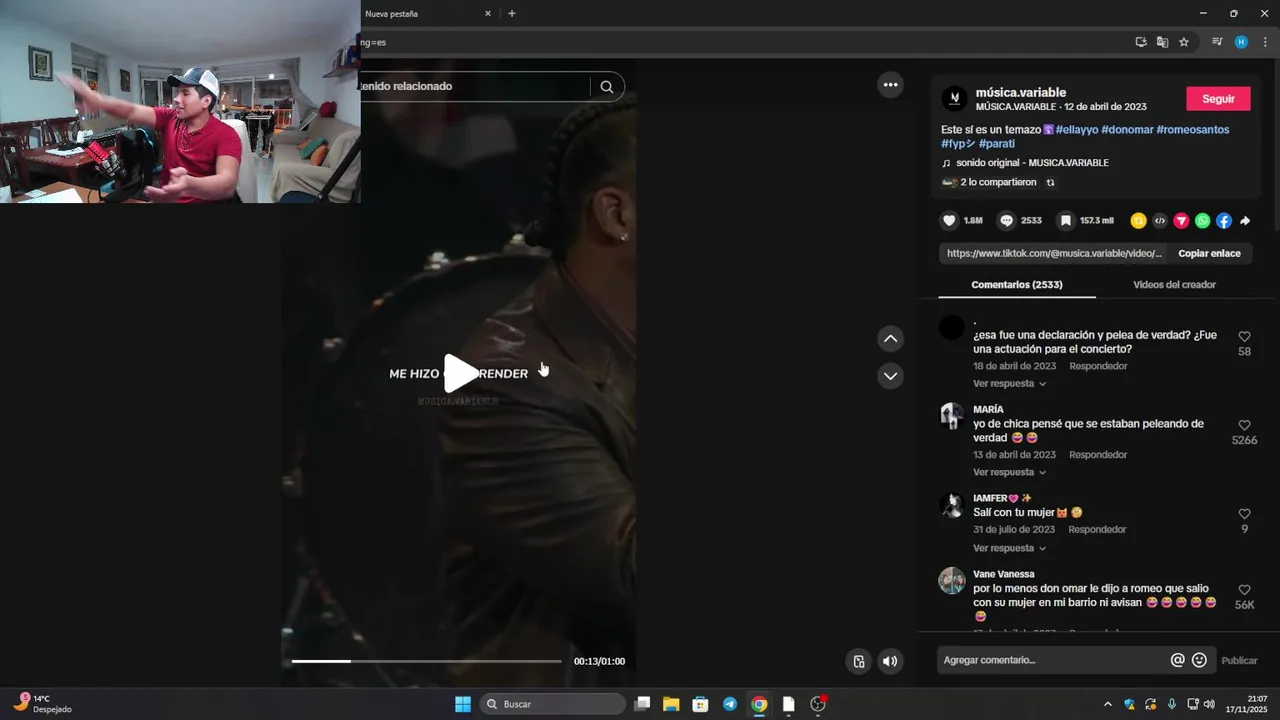This screenshot has width=1280, height=720.
Task: Send to friends via red paper-plane icon
Action: 1181,220
